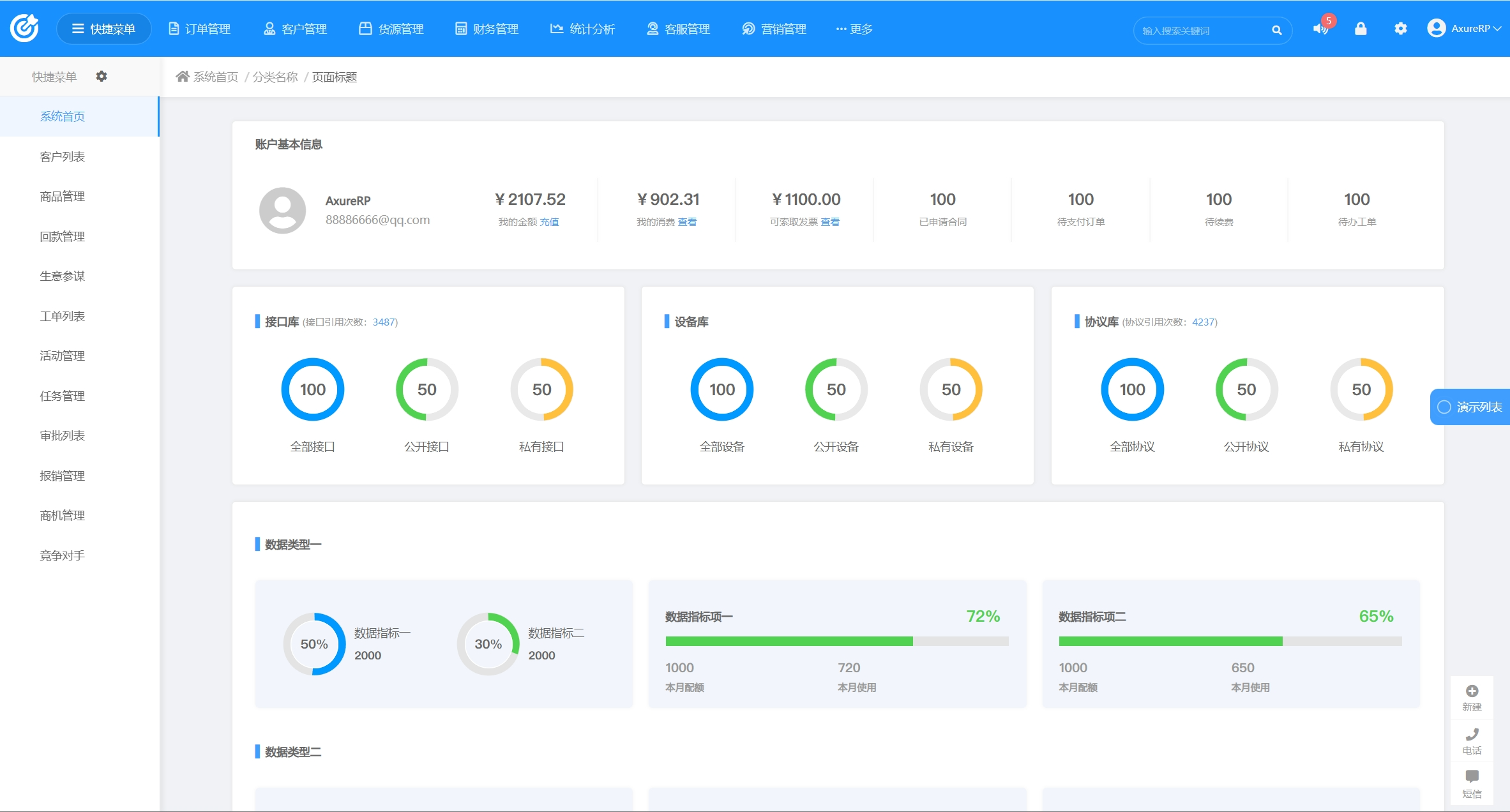Viewport: 1510px width, 812px height.
Task: Click 查看 link under 可索取发票
Action: click(x=830, y=222)
